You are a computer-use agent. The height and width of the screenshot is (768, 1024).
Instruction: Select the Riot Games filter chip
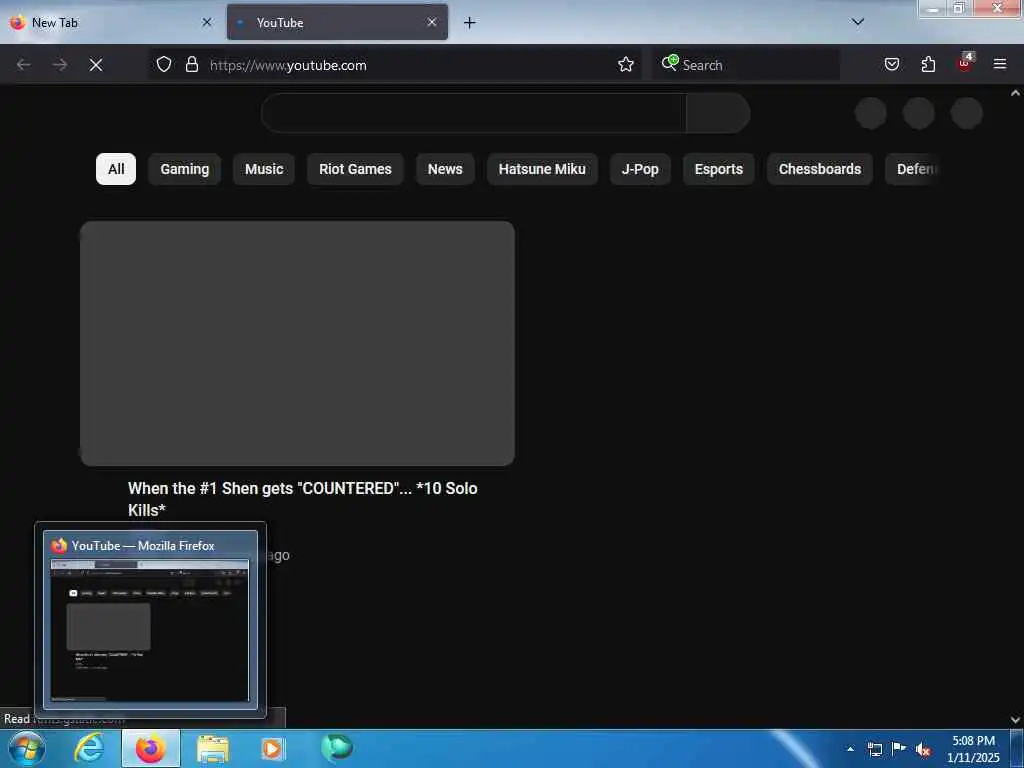[x=355, y=169]
